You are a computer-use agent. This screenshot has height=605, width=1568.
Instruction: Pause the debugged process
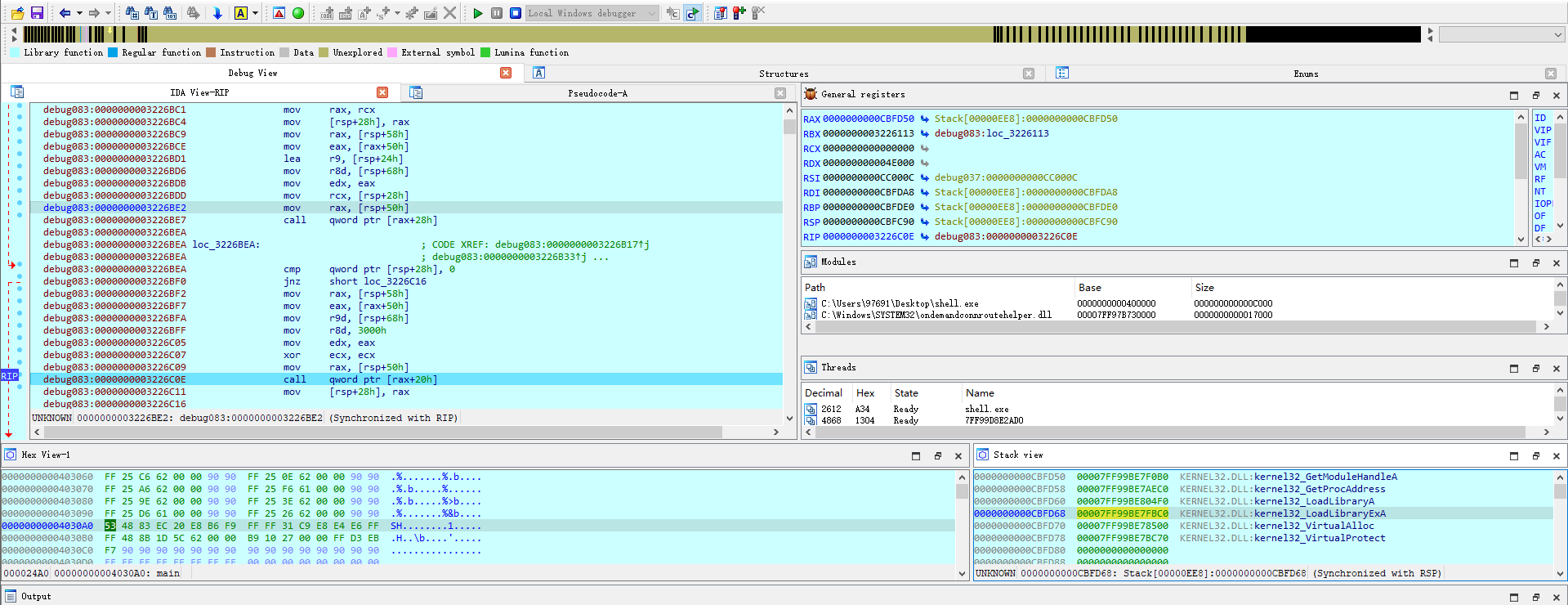tap(497, 13)
